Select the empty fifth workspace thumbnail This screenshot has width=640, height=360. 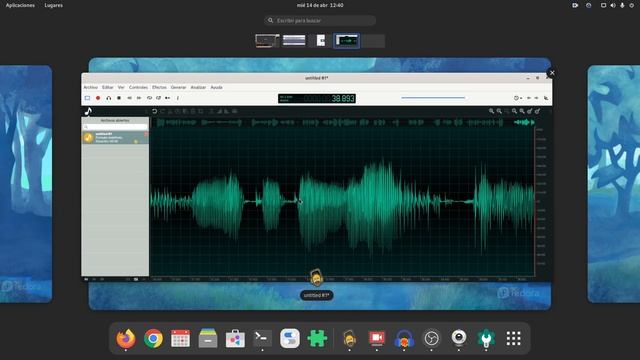click(373, 41)
